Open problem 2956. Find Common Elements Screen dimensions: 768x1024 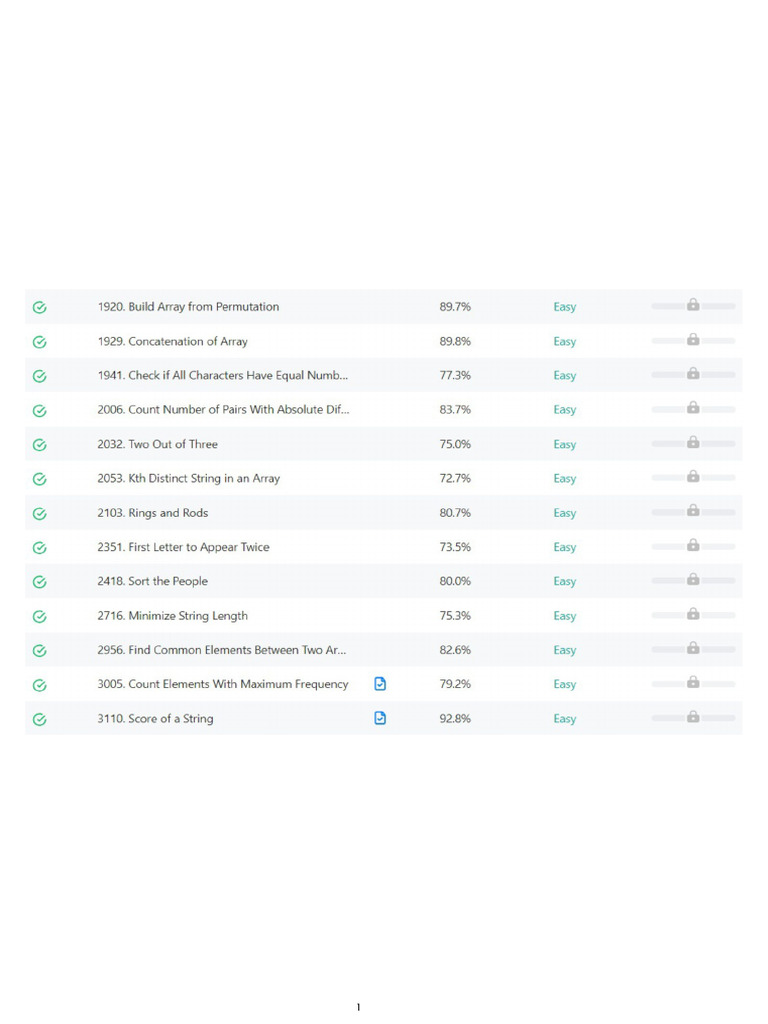(x=222, y=650)
